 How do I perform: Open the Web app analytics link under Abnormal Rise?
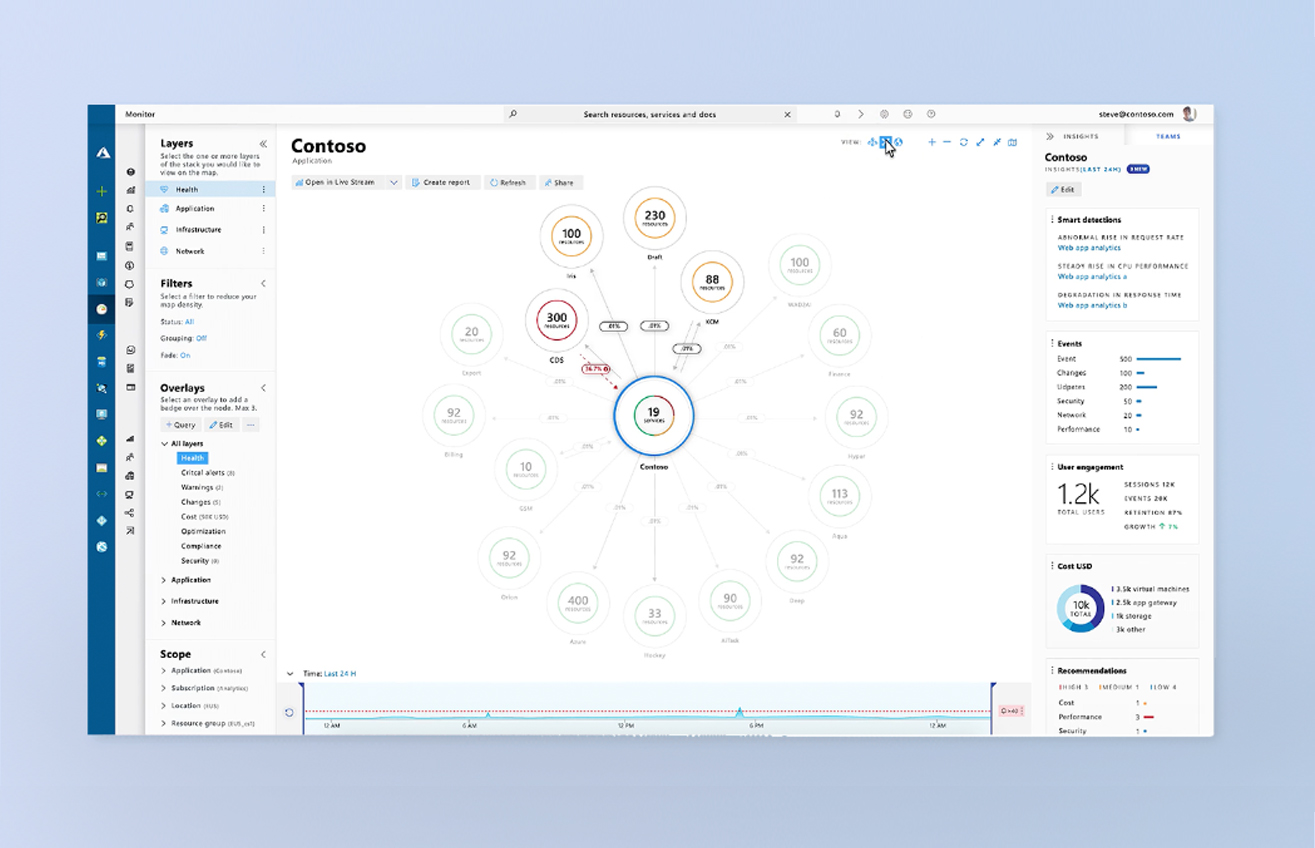pos(1089,248)
